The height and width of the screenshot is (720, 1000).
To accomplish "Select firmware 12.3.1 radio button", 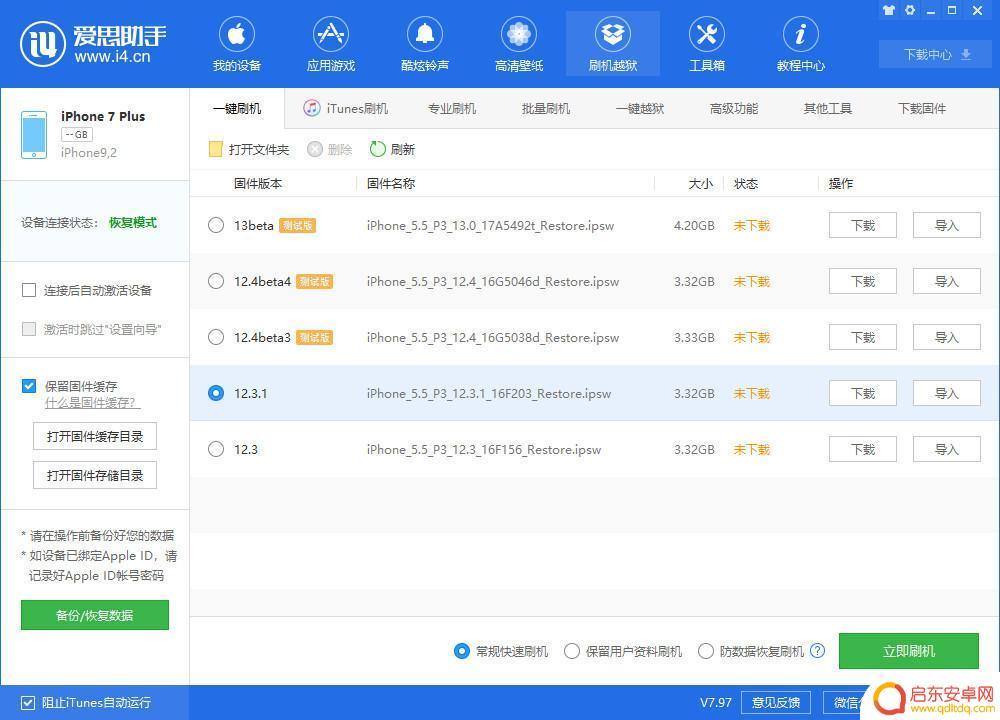I will [216, 393].
